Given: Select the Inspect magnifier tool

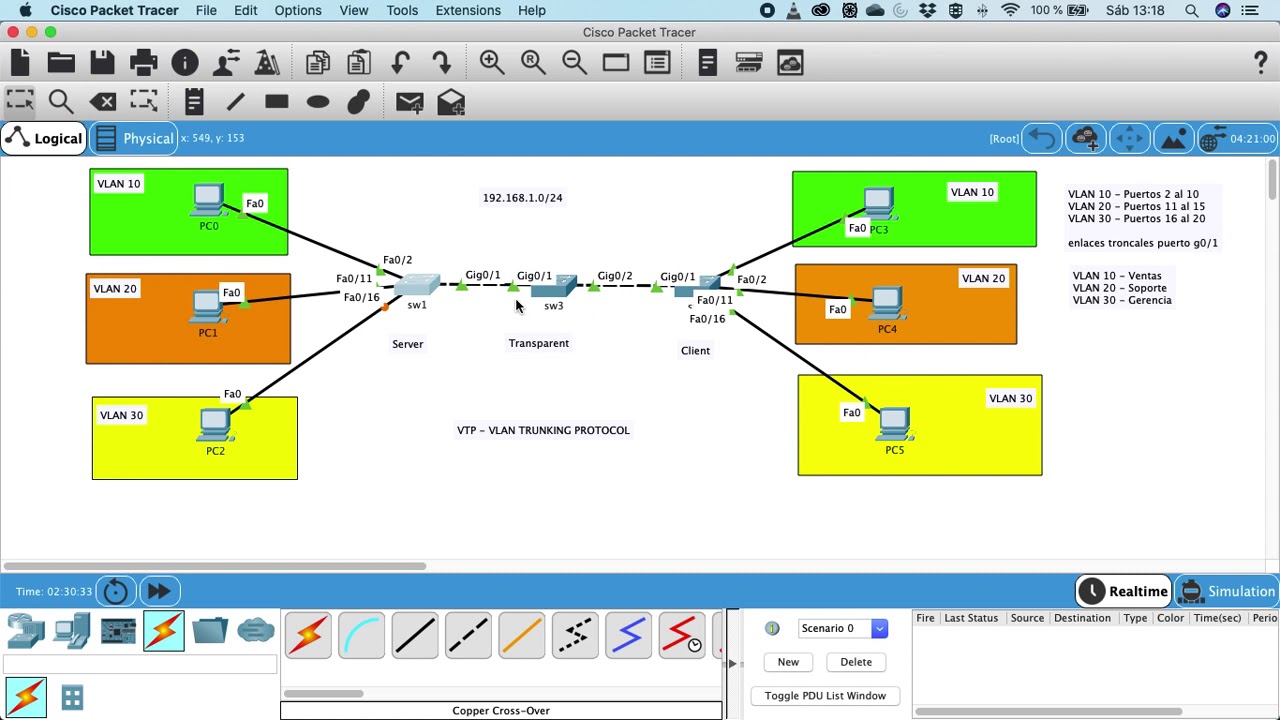Looking at the screenshot, I should (x=61, y=102).
